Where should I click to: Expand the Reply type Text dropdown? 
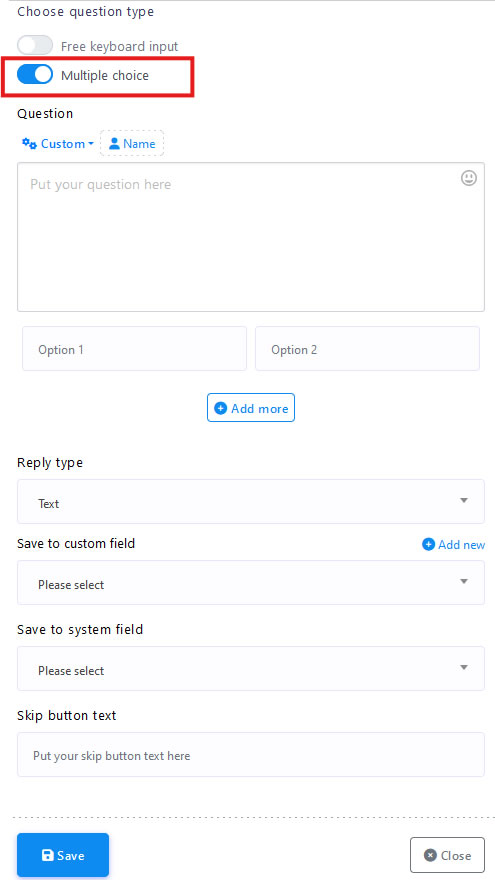coord(251,501)
